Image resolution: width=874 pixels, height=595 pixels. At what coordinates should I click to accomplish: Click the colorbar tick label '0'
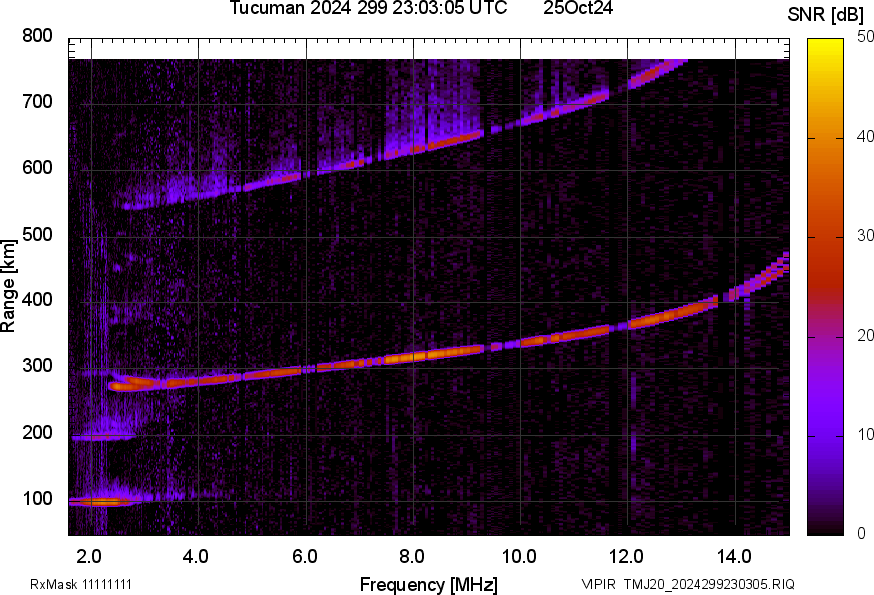point(861,534)
